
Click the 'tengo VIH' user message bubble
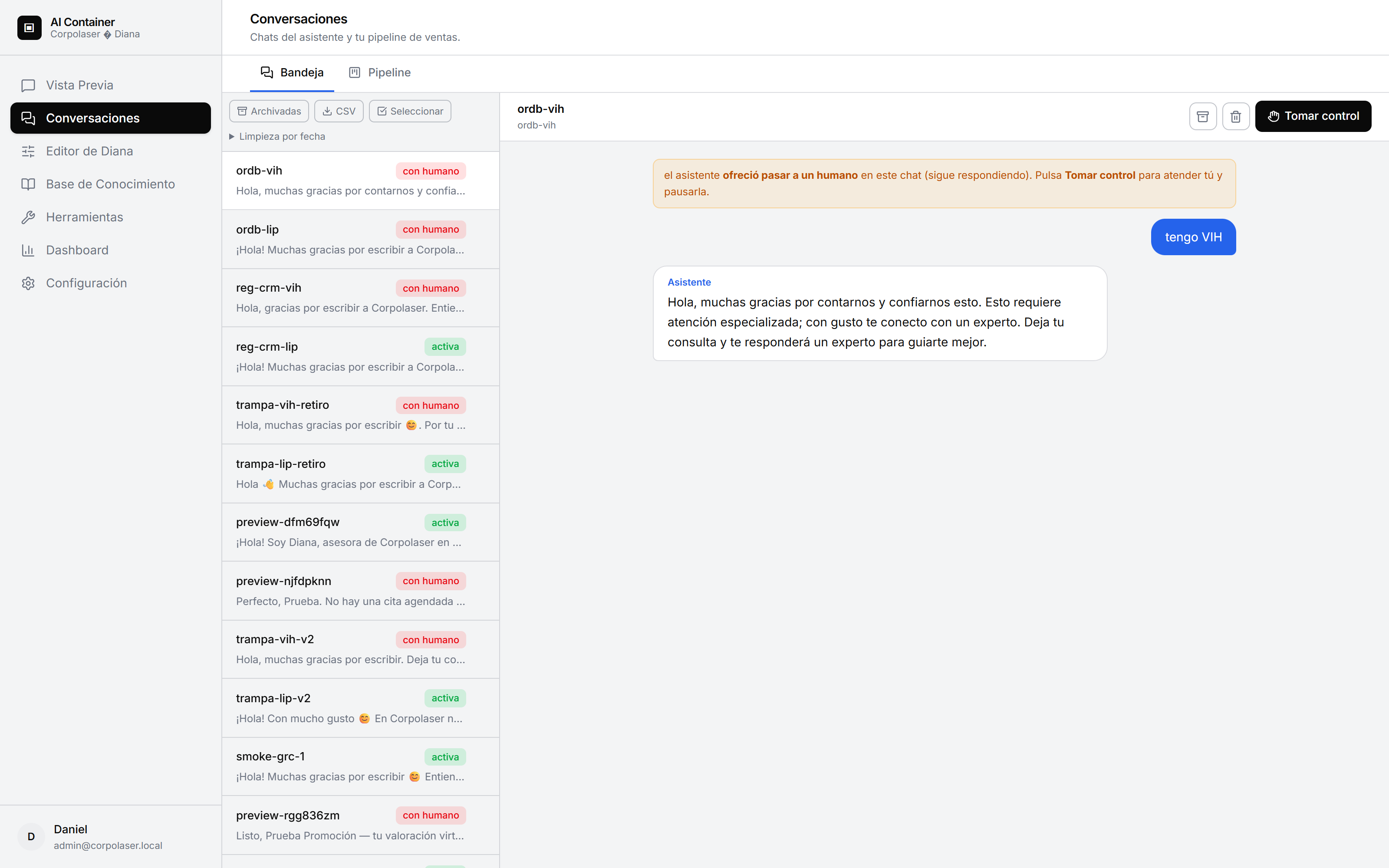click(1193, 237)
